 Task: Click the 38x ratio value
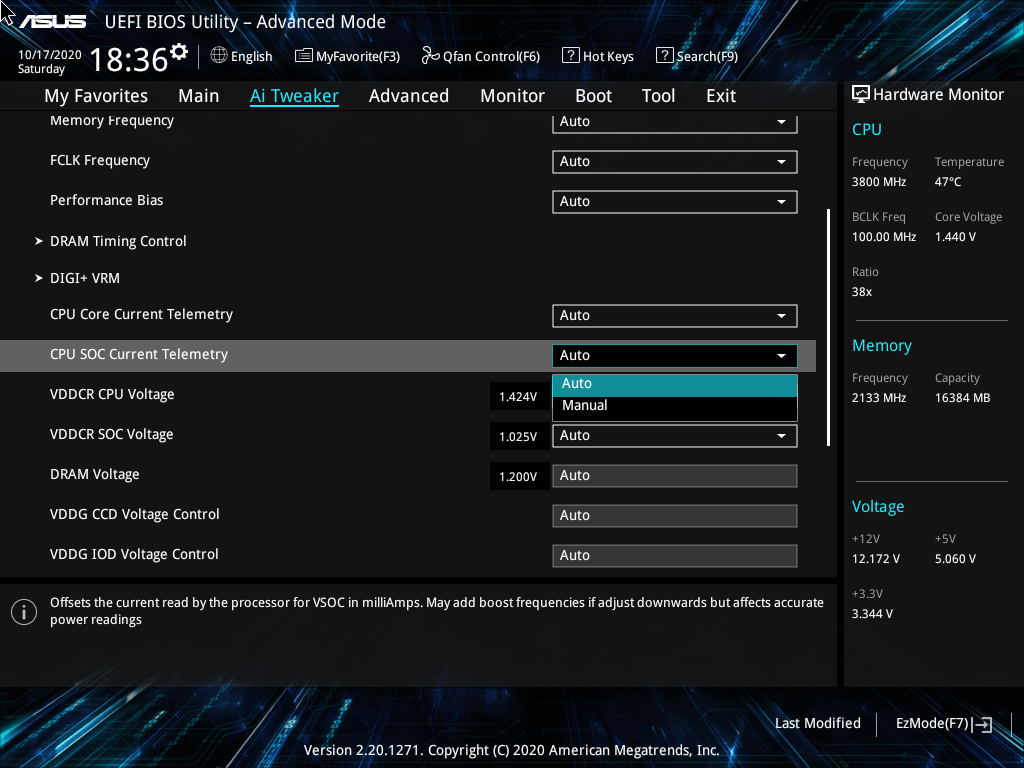[862, 292]
